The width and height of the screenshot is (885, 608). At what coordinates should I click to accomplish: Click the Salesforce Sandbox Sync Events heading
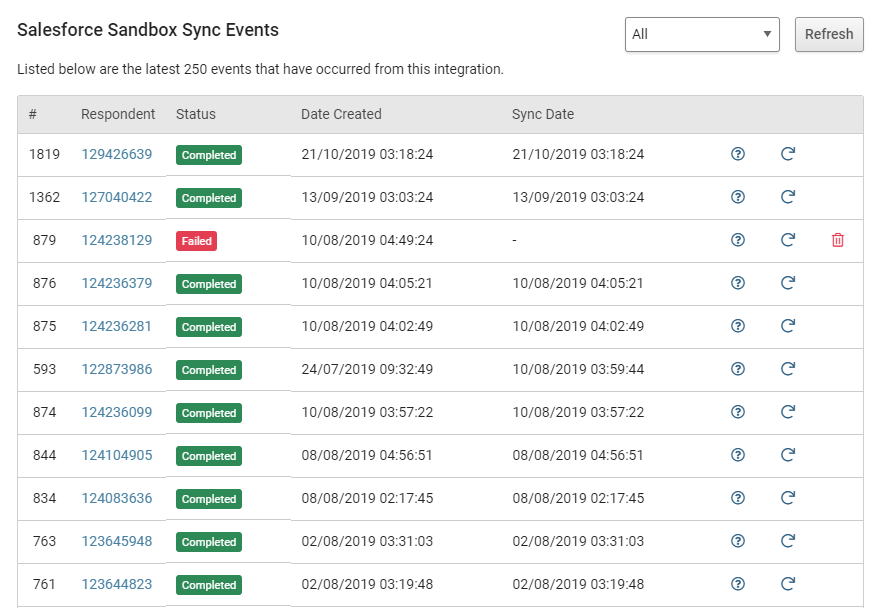coord(148,30)
